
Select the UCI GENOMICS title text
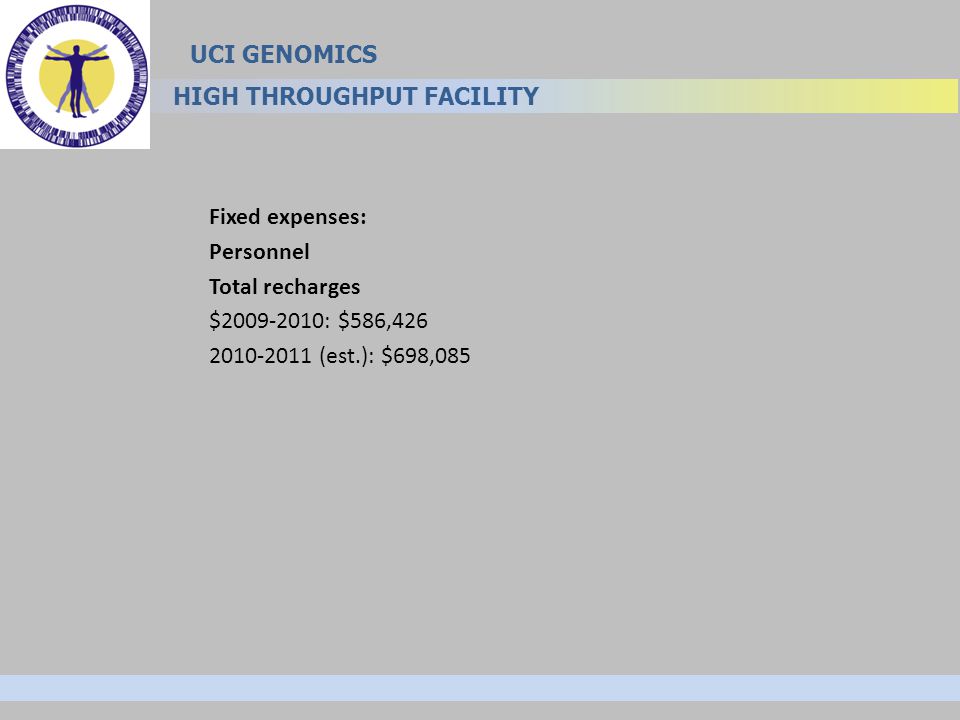point(283,54)
